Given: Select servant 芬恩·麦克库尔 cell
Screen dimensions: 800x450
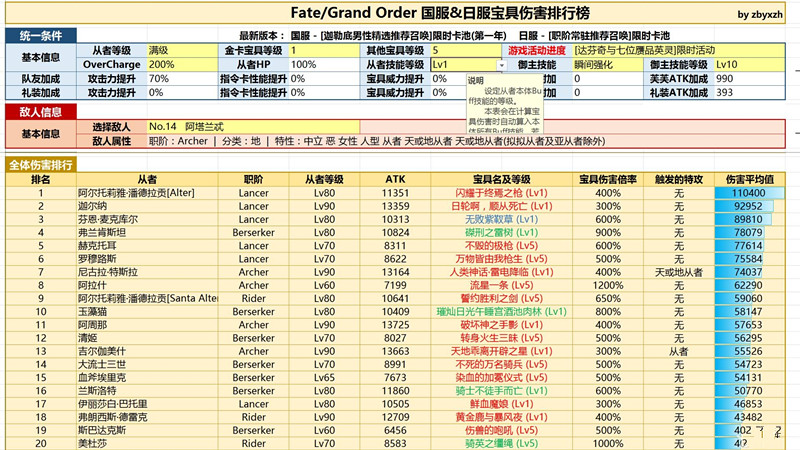Looking at the screenshot, I should pyautogui.click(x=147, y=219).
